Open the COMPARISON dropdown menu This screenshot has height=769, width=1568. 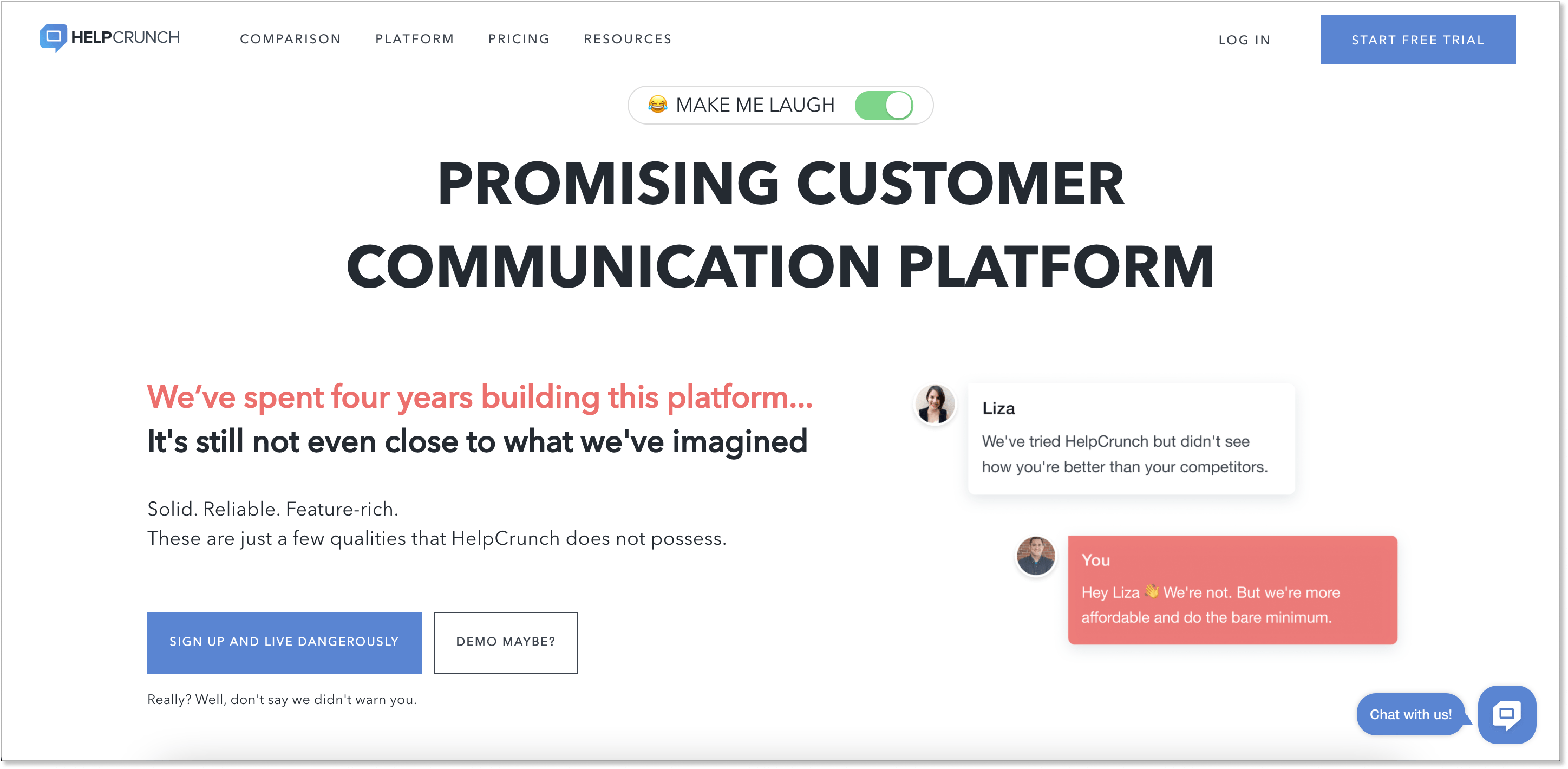tap(290, 40)
